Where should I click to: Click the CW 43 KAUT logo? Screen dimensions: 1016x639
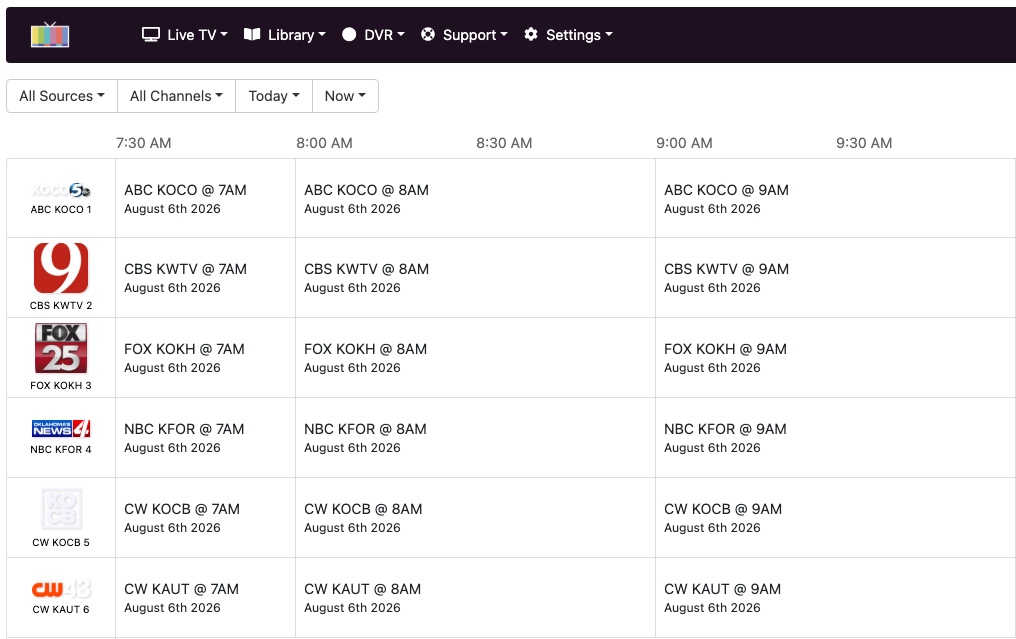click(x=61, y=588)
